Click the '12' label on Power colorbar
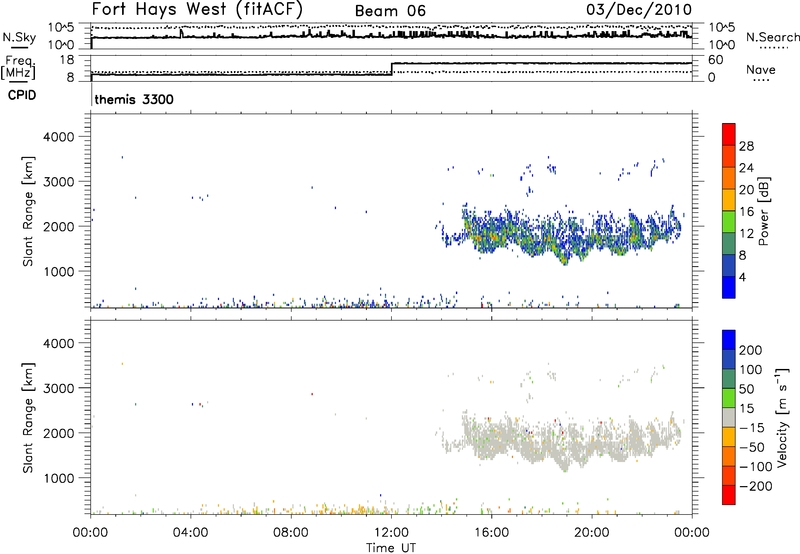Image resolution: width=800 pixels, height=554 pixels. point(746,234)
